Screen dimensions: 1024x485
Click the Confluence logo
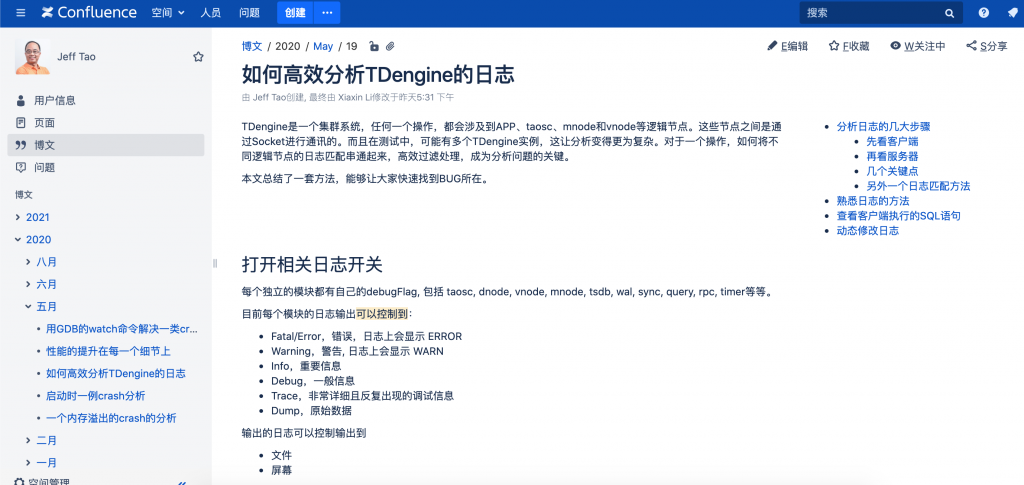[89, 12]
